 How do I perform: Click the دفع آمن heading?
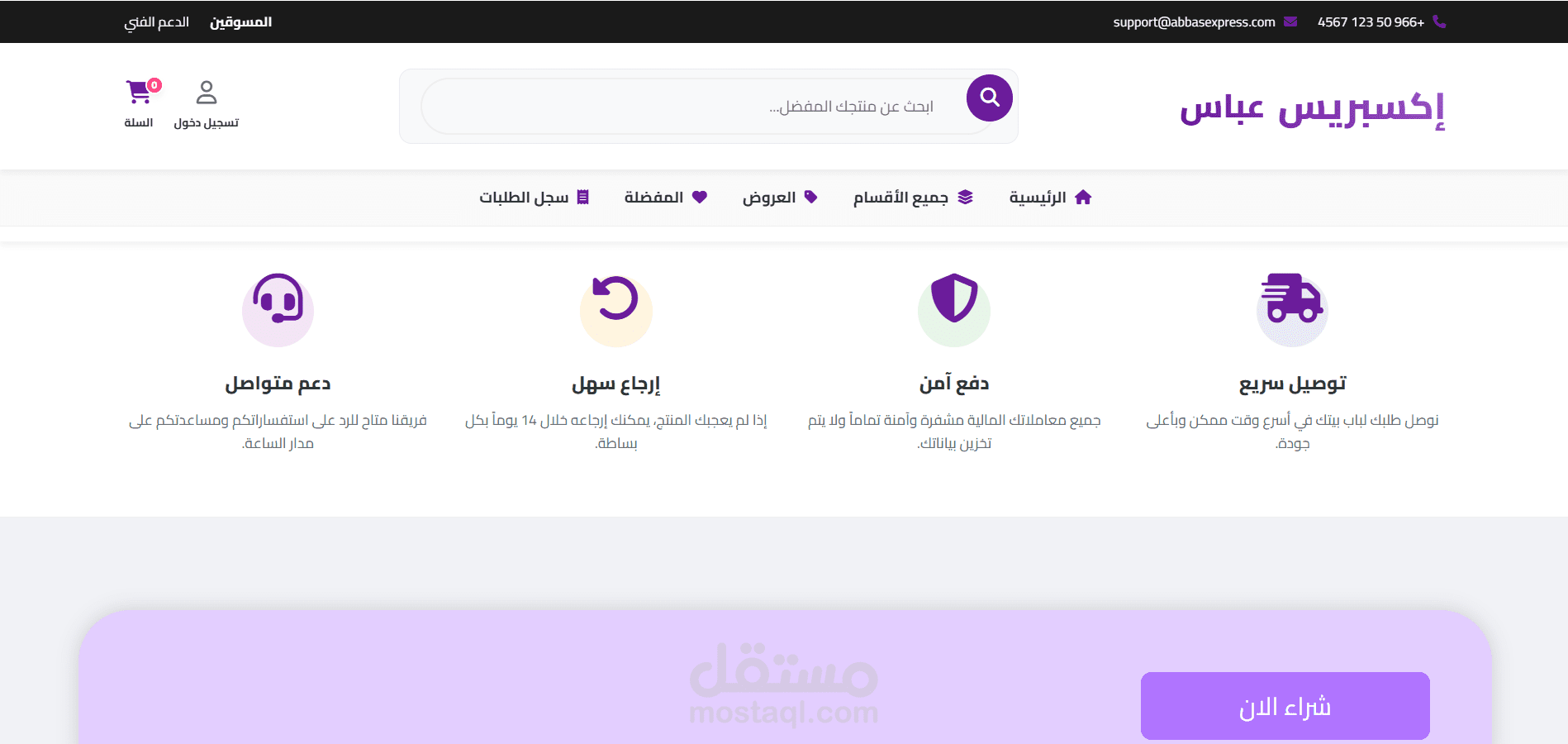coord(954,384)
